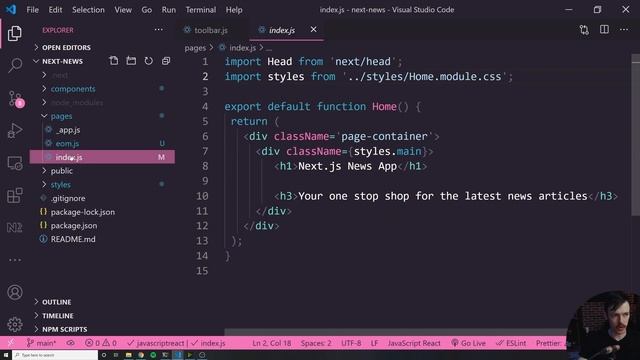
Task: Click LF end-of-line selector
Action: (374, 343)
